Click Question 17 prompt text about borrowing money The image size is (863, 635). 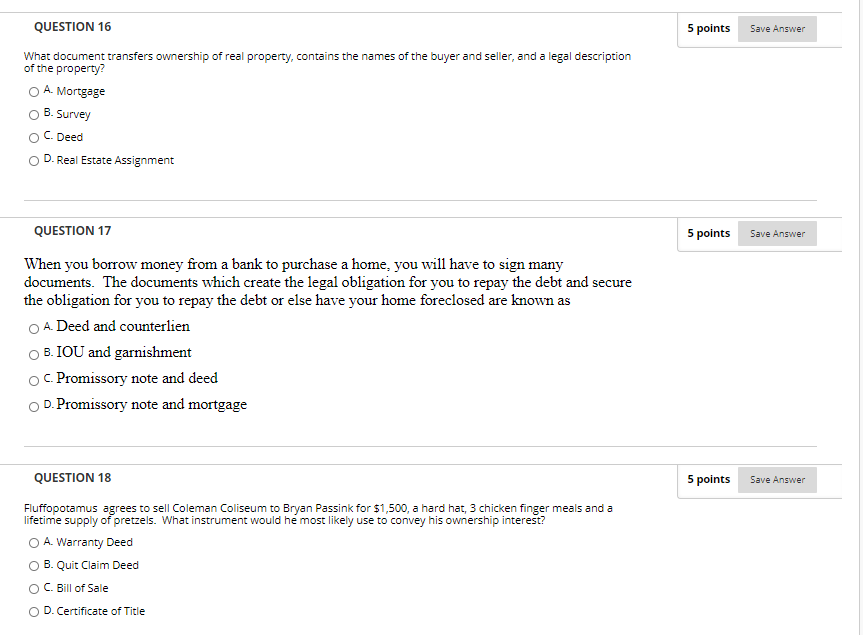[327, 282]
